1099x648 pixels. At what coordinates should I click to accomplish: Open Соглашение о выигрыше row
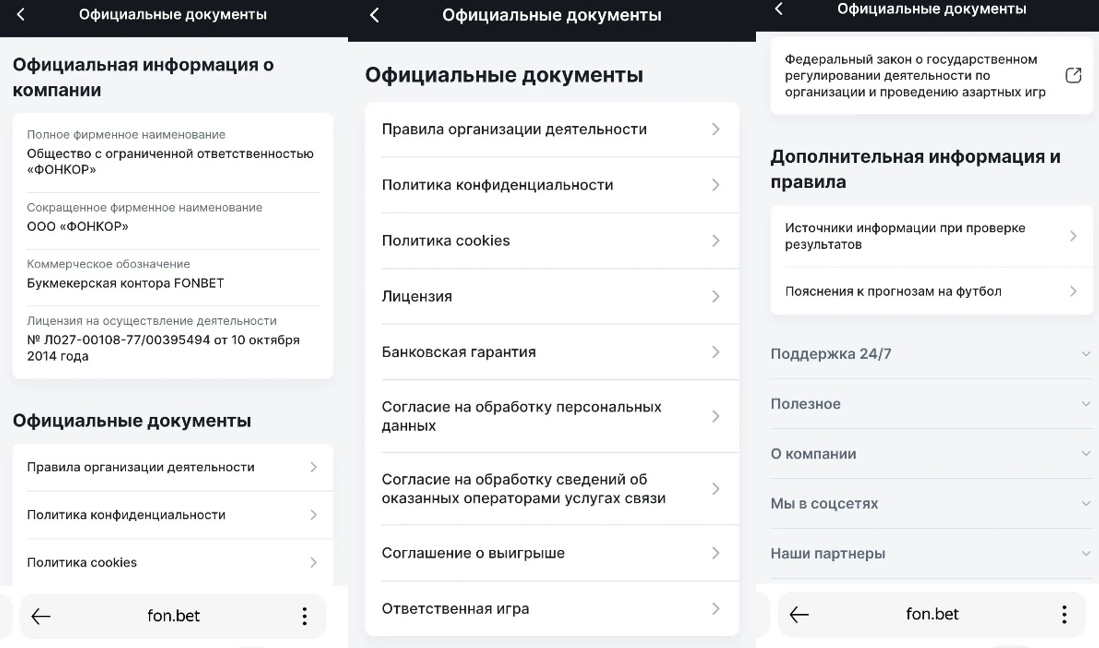tap(552, 553)
